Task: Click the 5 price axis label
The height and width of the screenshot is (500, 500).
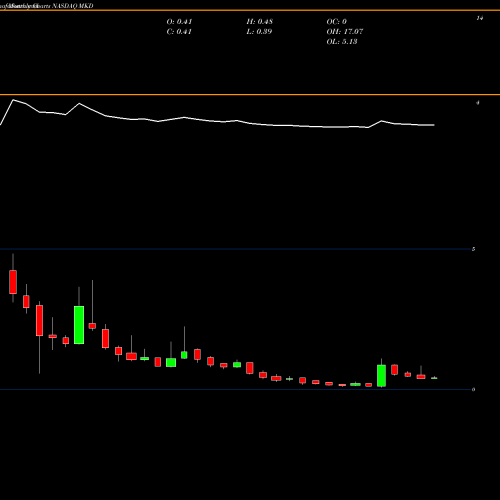Action: coord(473,249)
